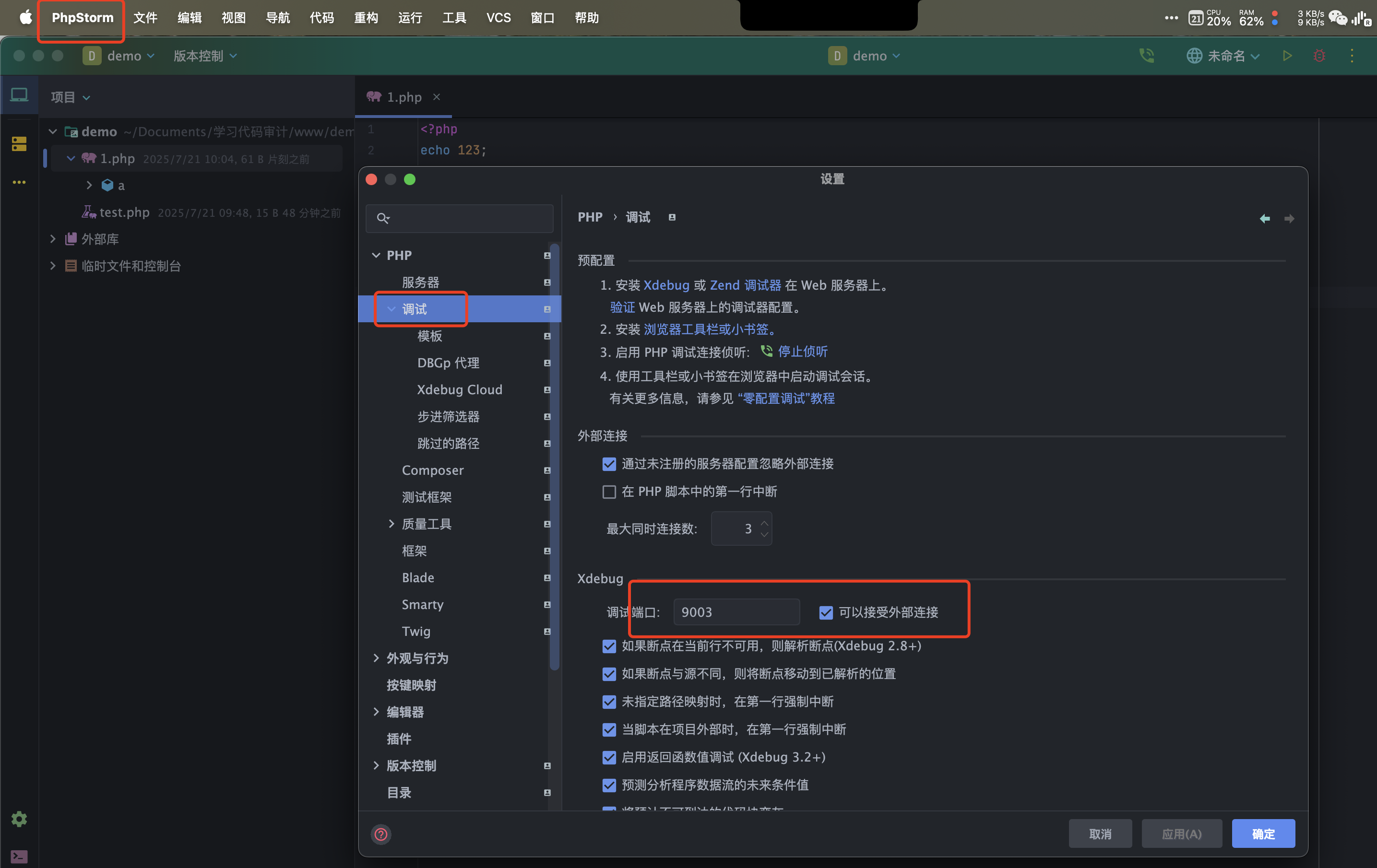Click the back arrow in settings header

tap(1265, 218)
